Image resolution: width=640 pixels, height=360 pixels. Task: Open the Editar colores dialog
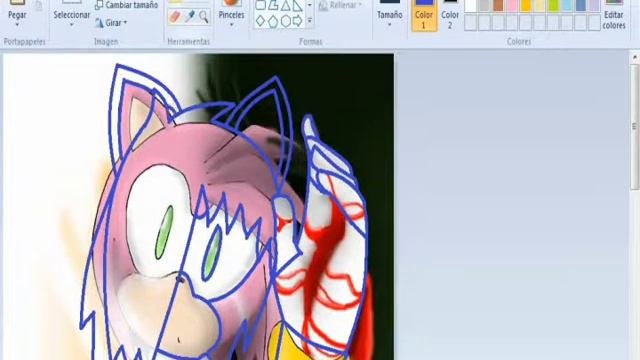coord(614,16)
